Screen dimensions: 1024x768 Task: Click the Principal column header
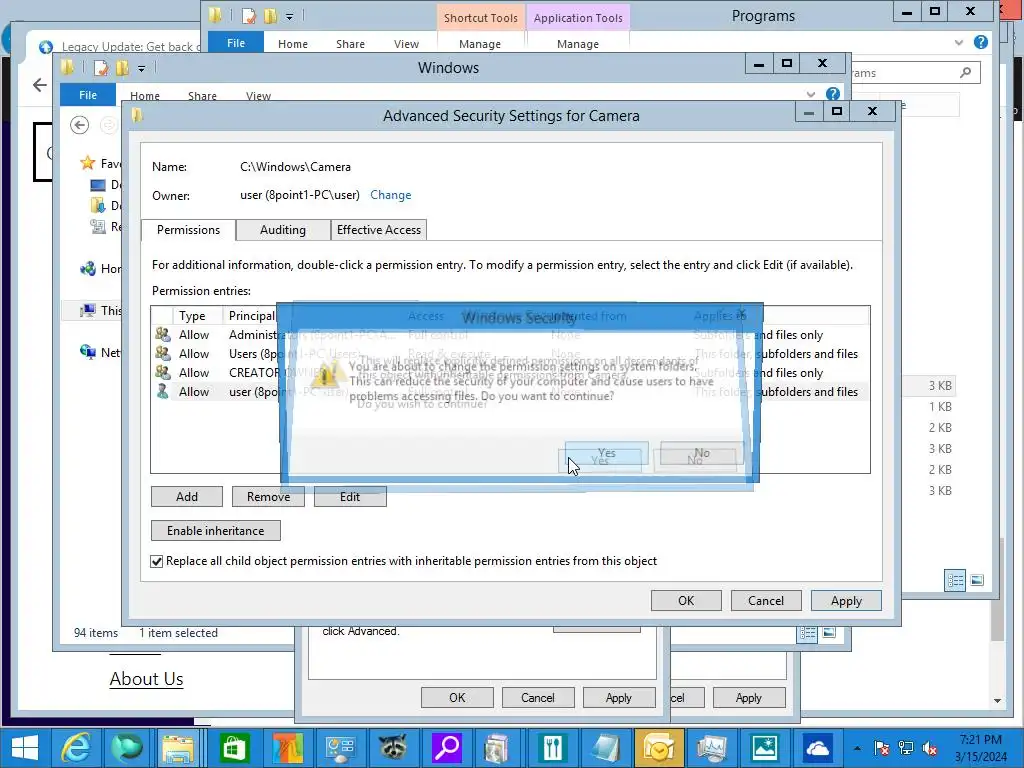click(x=251, y=315)
